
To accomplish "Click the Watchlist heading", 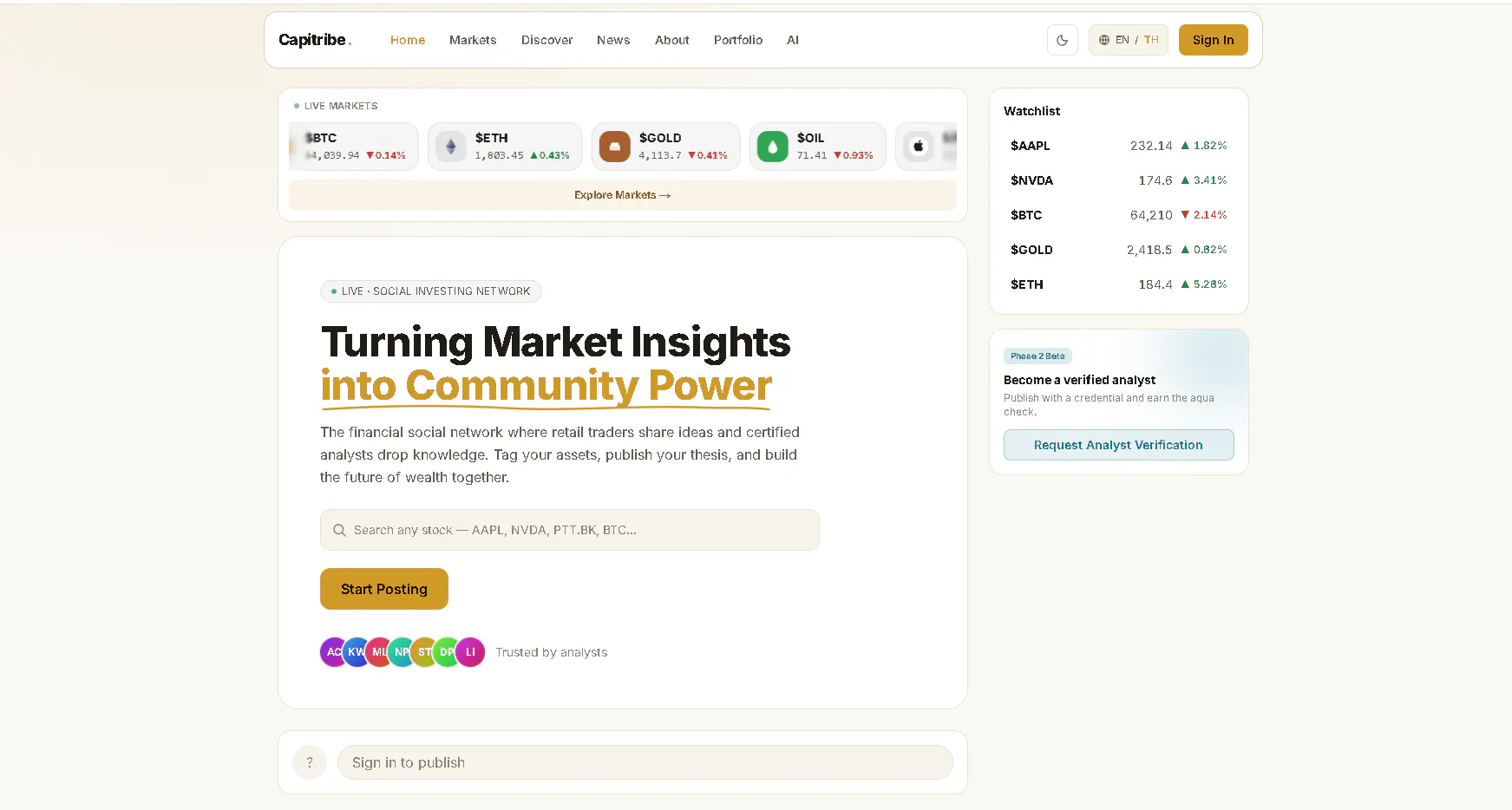I will click(x=1031, y=111).
